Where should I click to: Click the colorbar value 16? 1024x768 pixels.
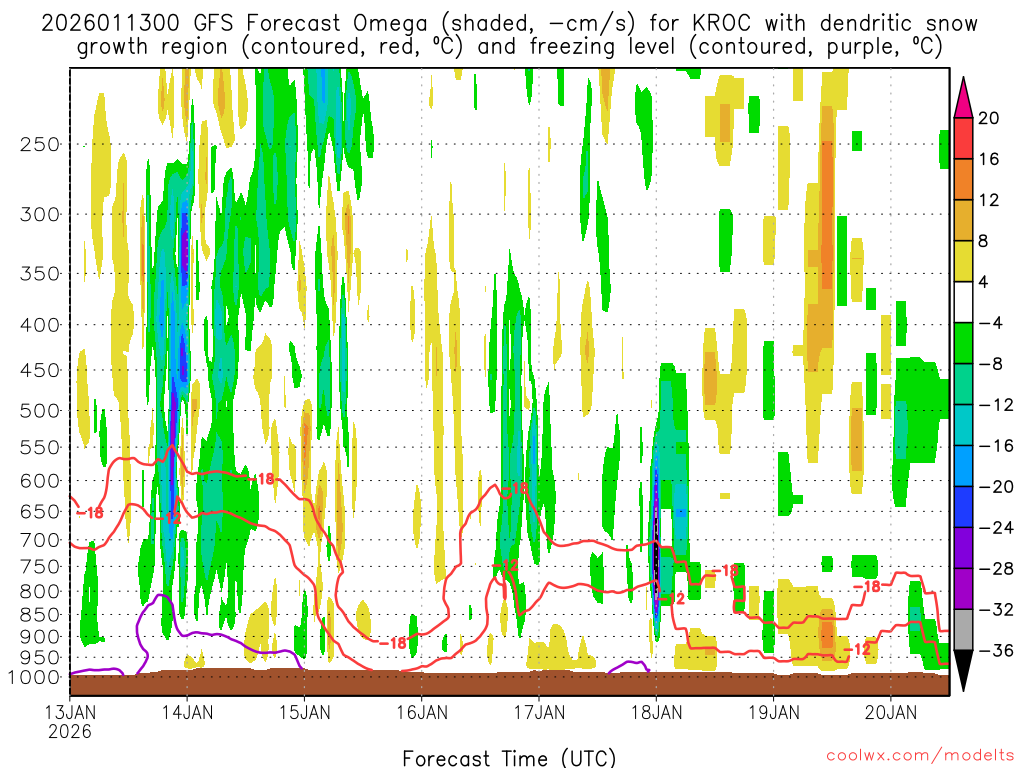[x=988, y=159]
